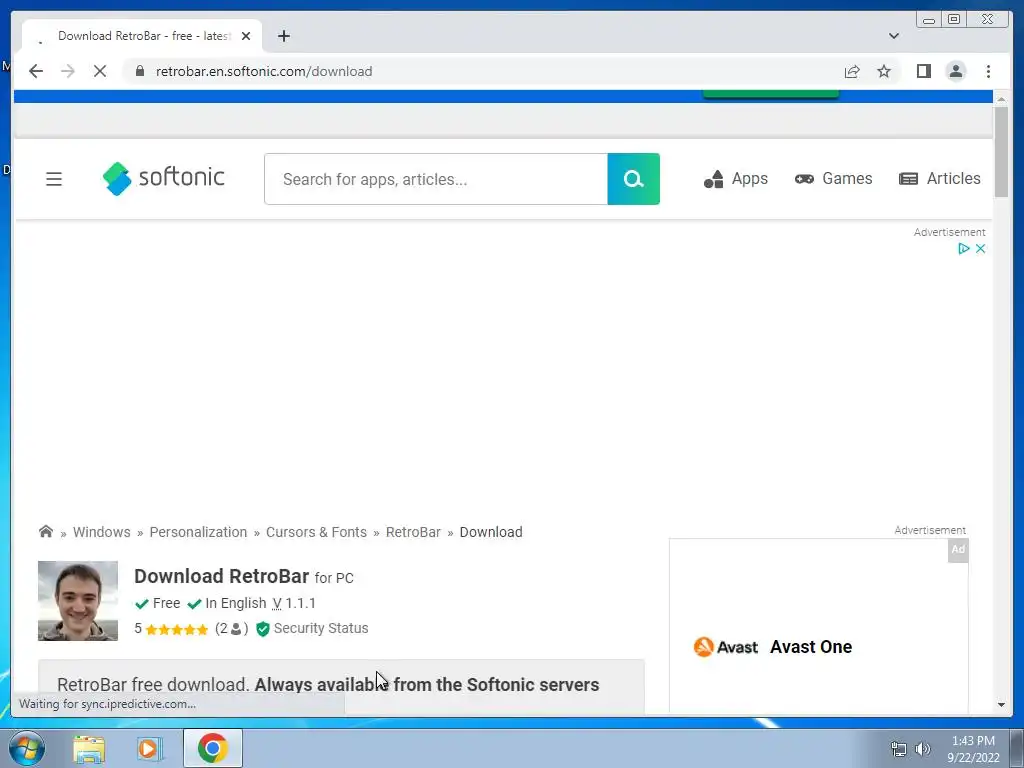This screenshot has height=768, width=1024.
Task: Open the Articles section
Action: click(x=940, y=178)
